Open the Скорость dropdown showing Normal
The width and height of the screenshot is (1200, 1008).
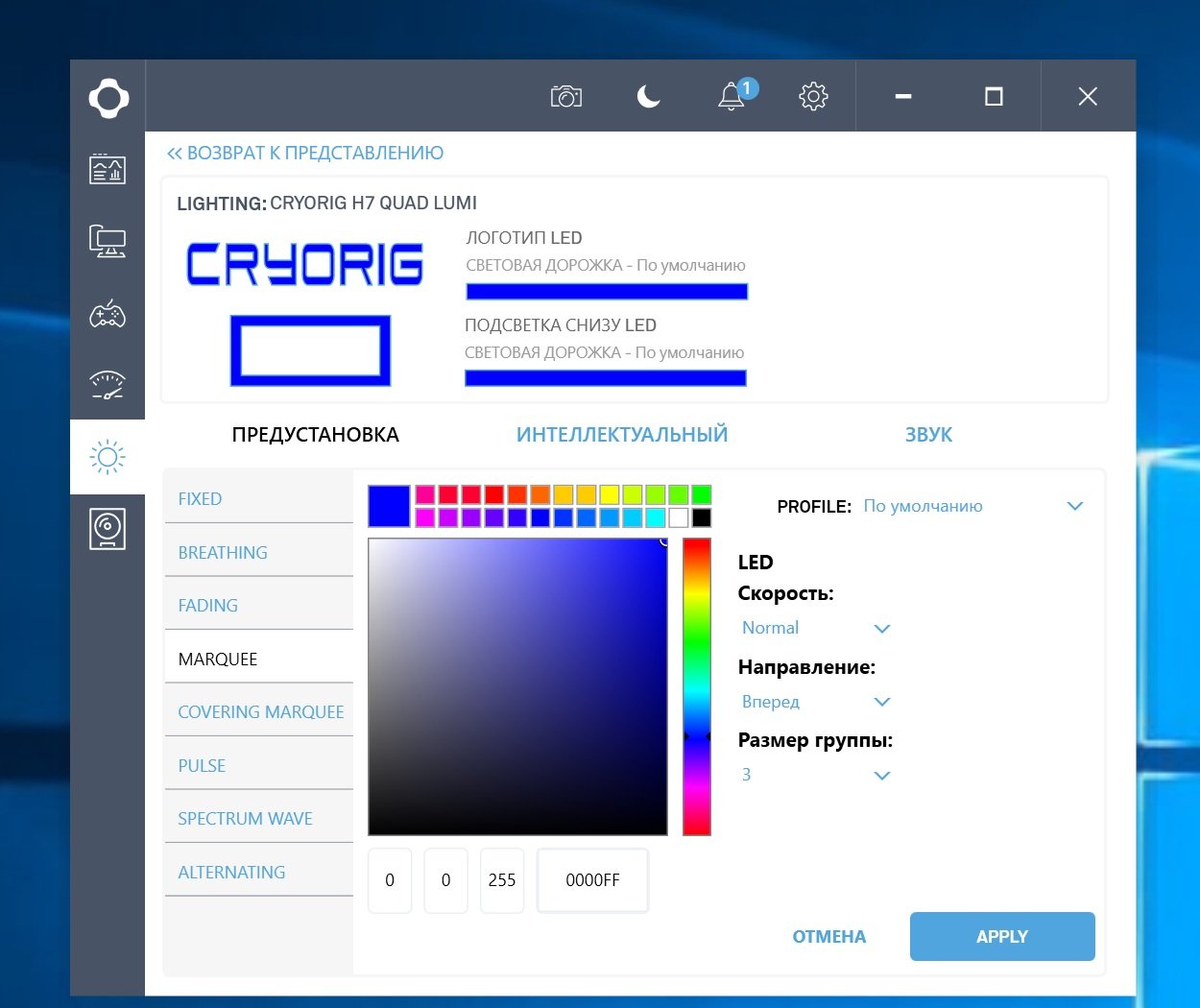click(816, 628)
